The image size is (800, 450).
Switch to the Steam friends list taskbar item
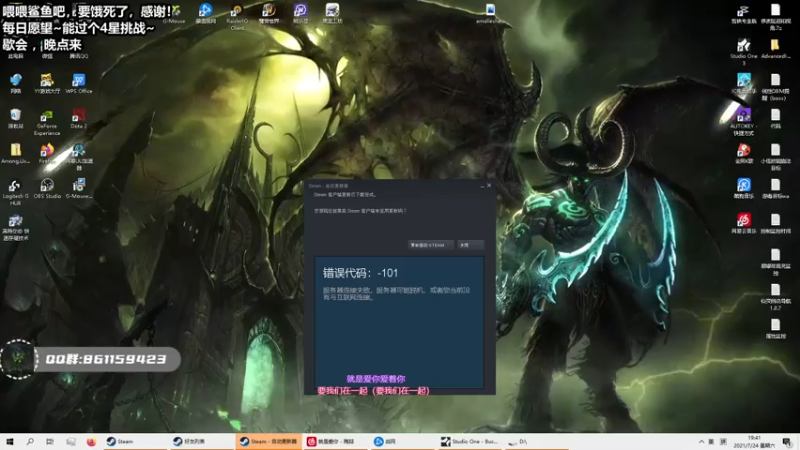pyautogui.click(x=202, y=441)
